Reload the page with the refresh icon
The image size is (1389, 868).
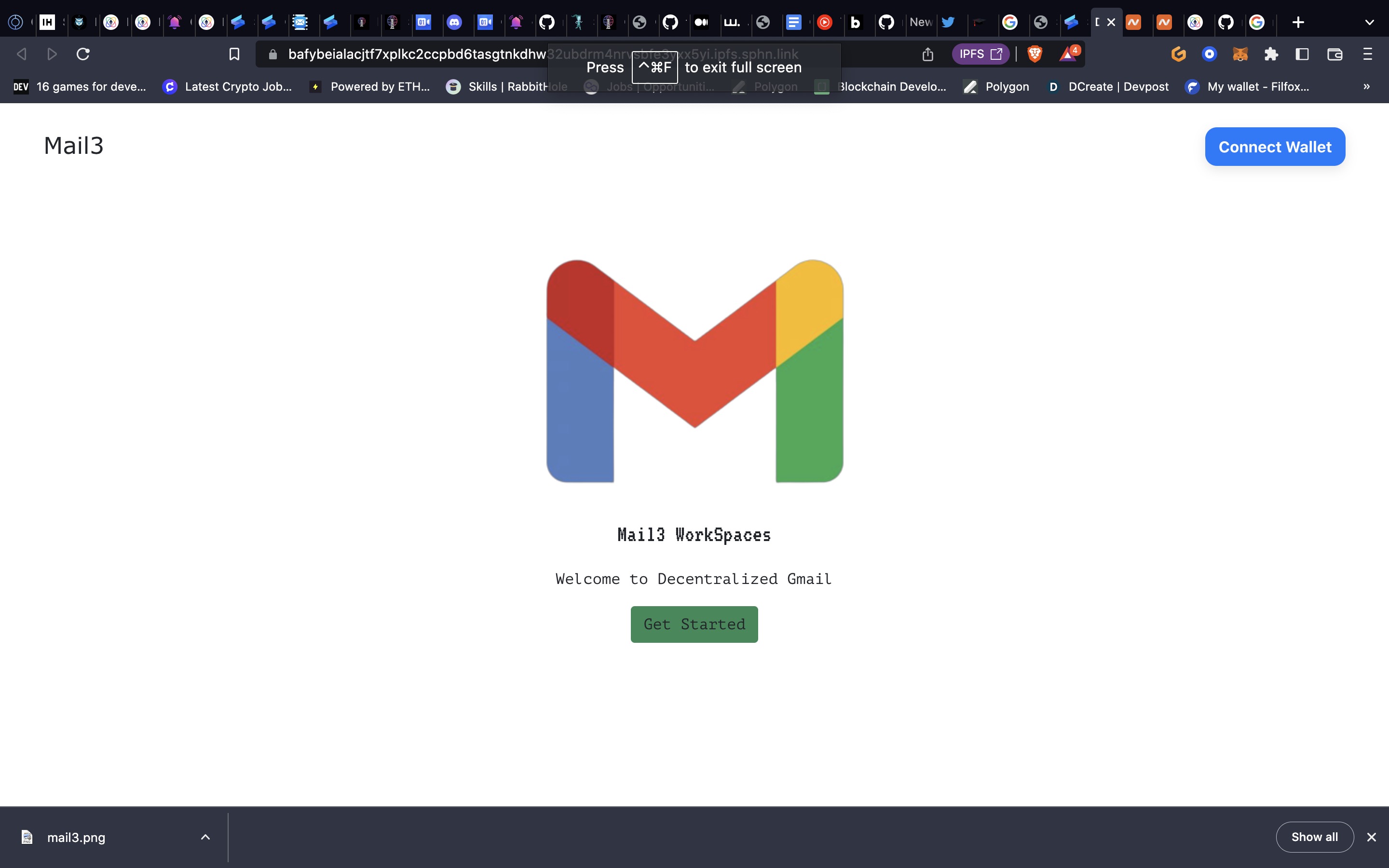tap(82, 54)
